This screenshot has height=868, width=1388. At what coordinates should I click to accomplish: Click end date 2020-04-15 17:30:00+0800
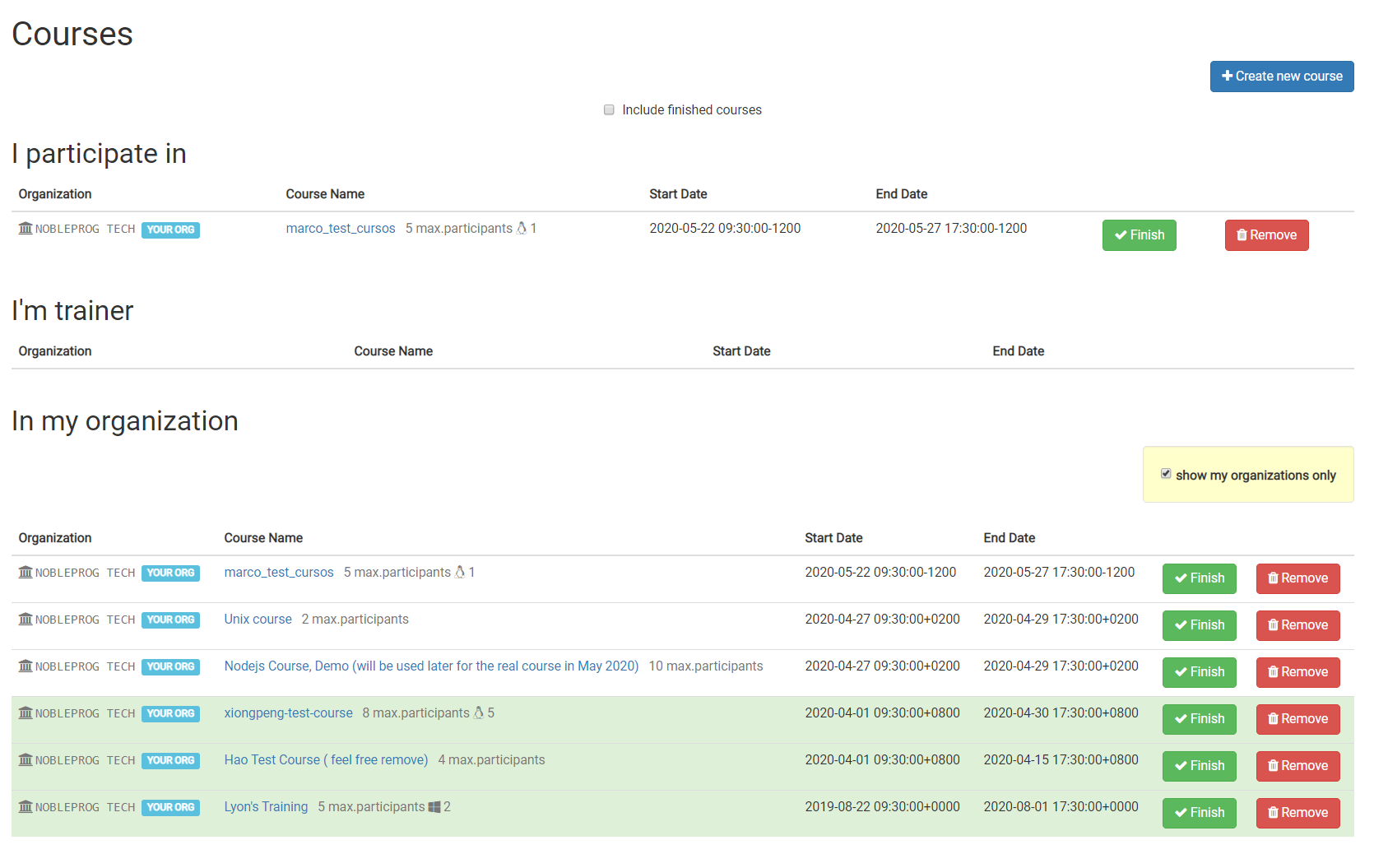(1061, 760)
